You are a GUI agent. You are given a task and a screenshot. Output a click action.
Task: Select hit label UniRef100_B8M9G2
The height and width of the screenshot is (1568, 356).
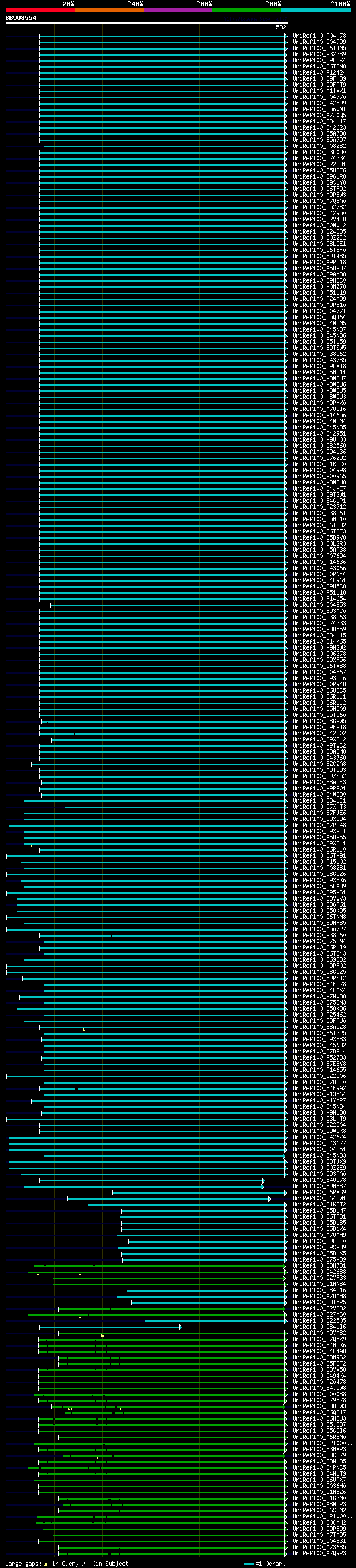(319, 1357)
